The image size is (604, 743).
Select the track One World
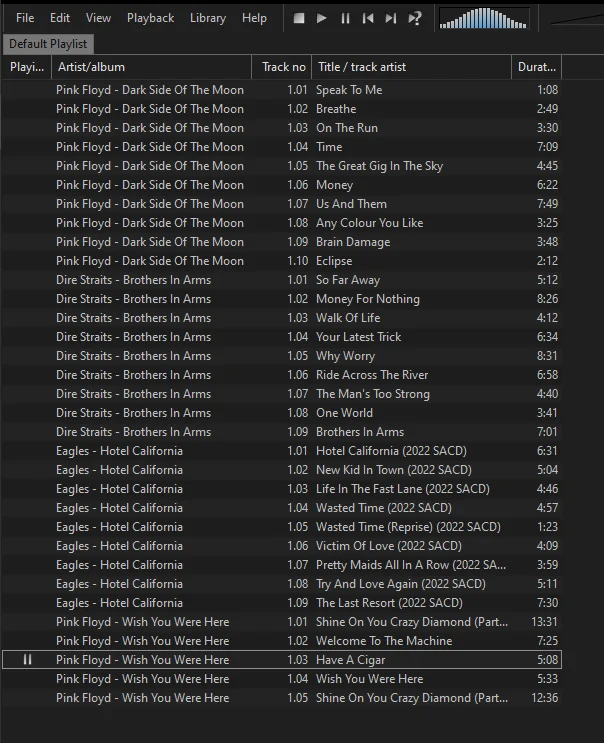coord(282,413)
